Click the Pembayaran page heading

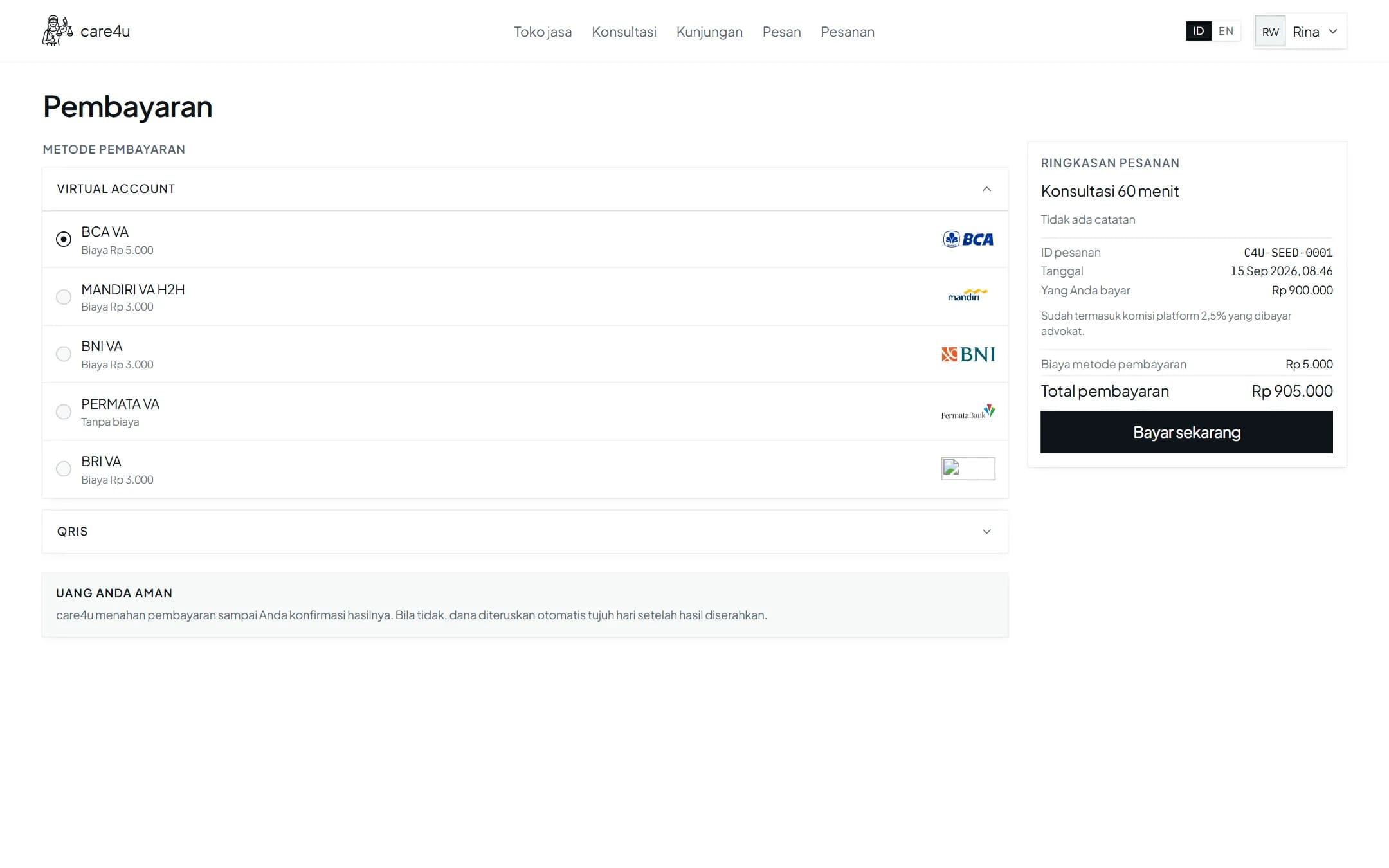[127, 107]
